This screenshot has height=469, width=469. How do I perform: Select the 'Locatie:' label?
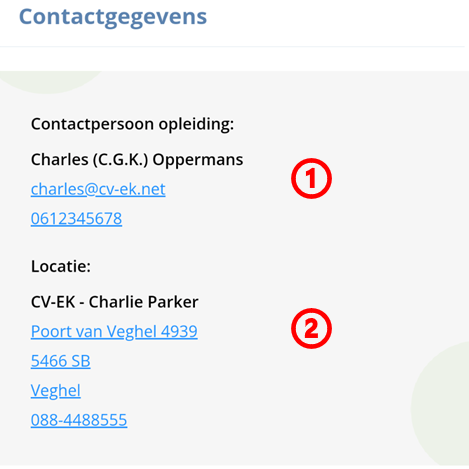coord(61,266)
